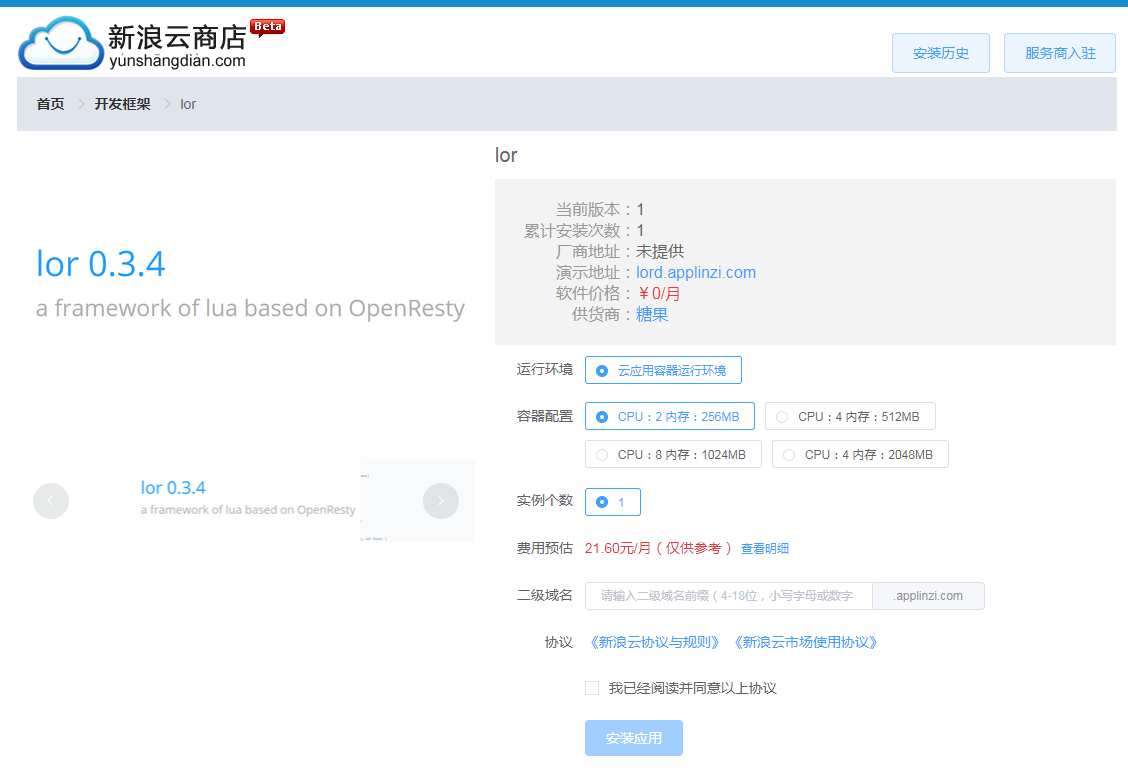This screenshot has height=780, width=1128.
Task: Select CPU 2 内存 256MB configuration
Action: tap(670, 417)
